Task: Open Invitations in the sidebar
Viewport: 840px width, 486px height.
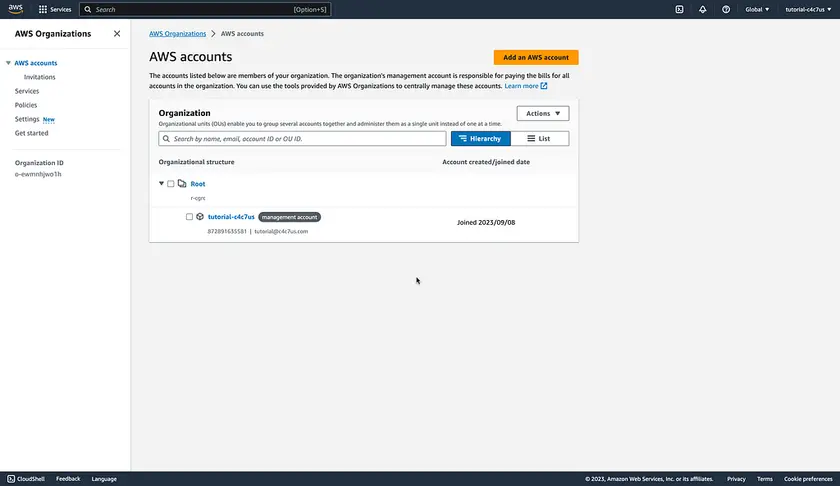Action: pos(40,77)
